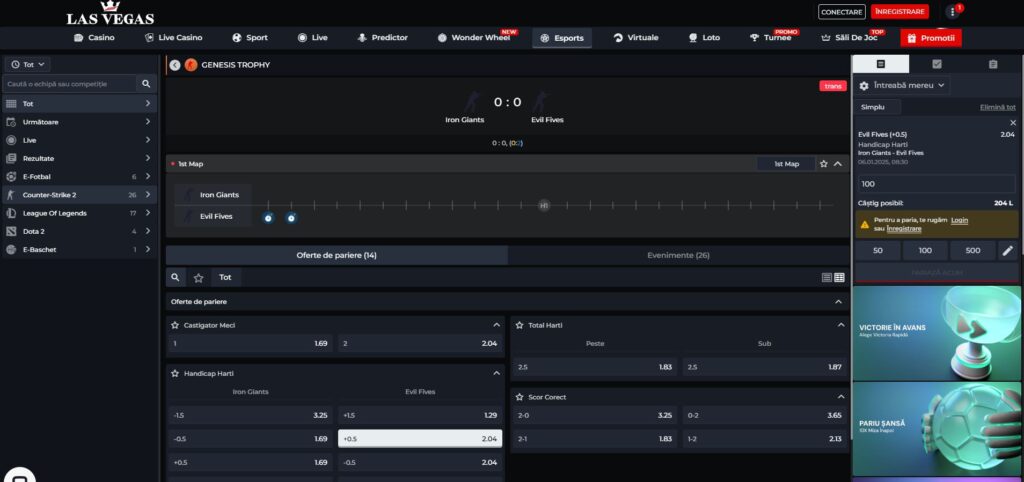Click the second event marker on timeline

point(291,217)
